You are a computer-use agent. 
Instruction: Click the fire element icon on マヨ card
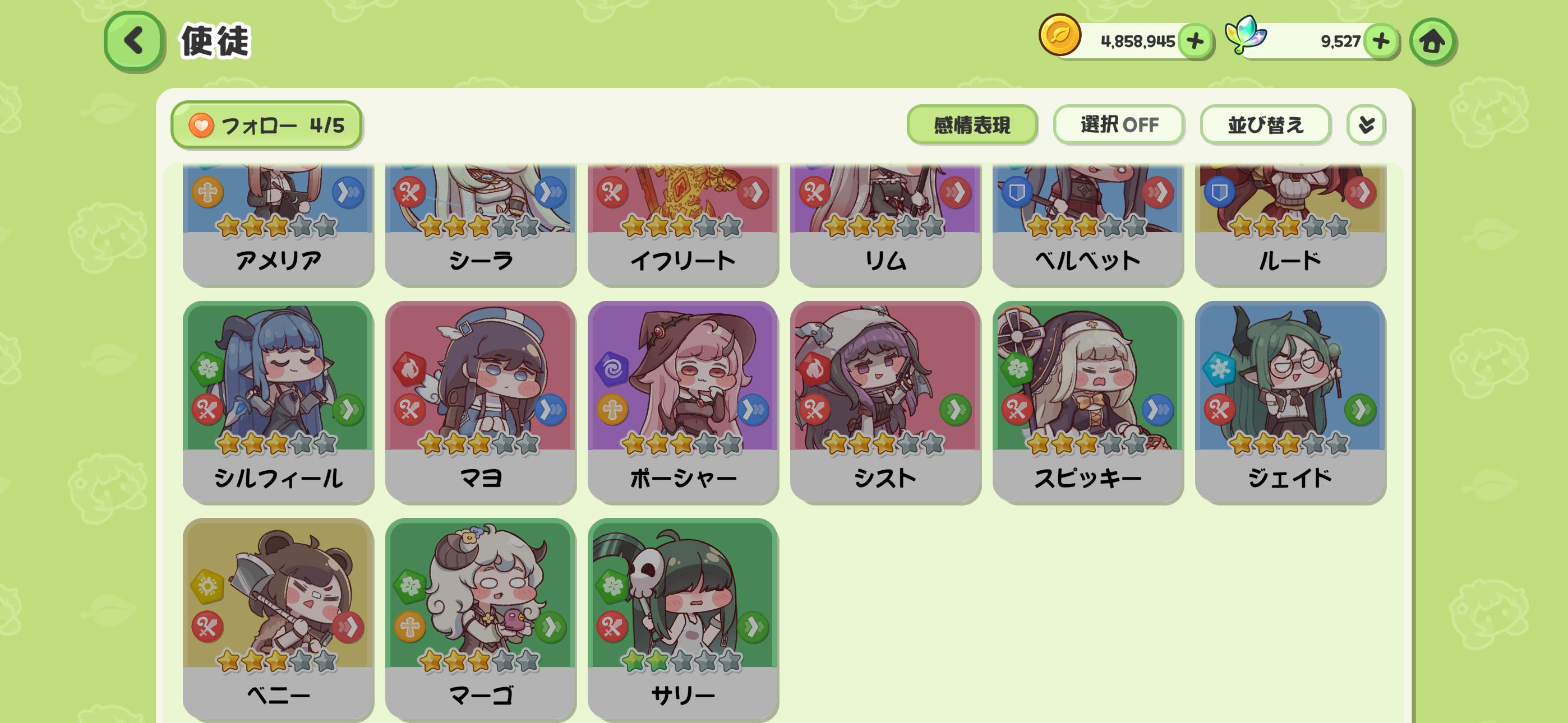click(x=409, y=368)
